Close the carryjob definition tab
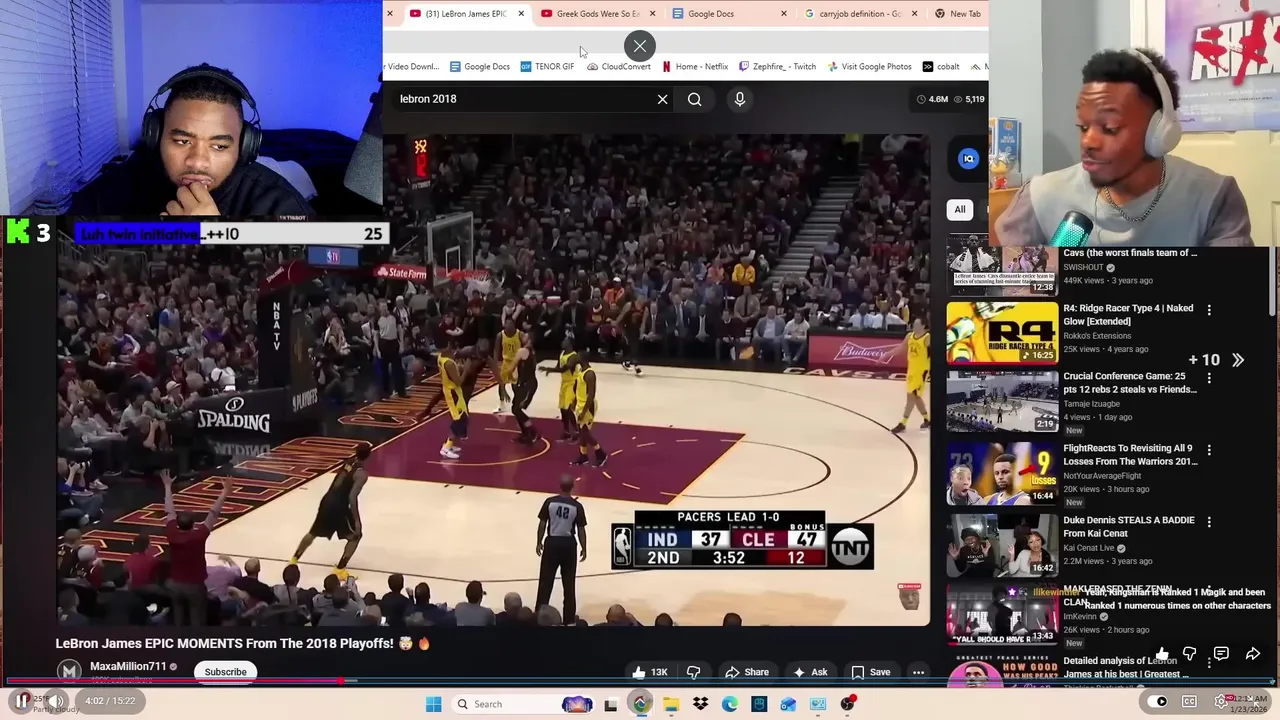1280x720 pixels. 914,14
